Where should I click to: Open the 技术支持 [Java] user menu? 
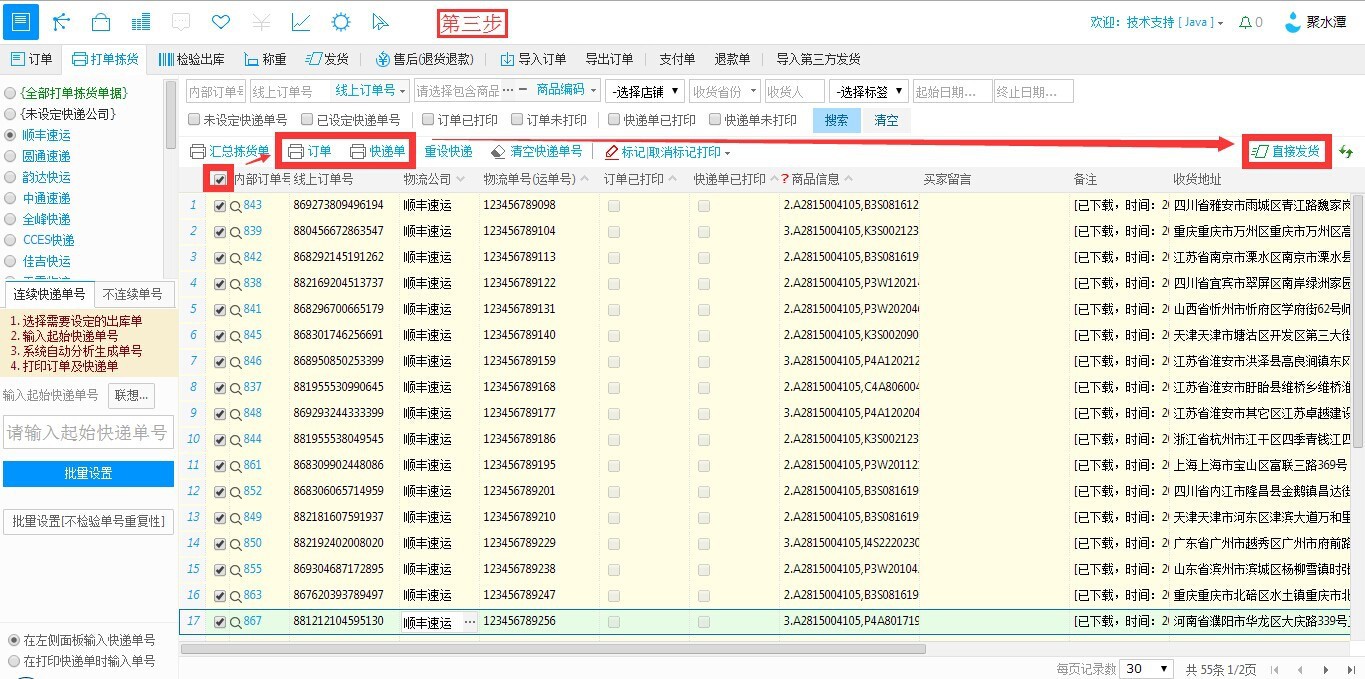(x=1175, y=22)
